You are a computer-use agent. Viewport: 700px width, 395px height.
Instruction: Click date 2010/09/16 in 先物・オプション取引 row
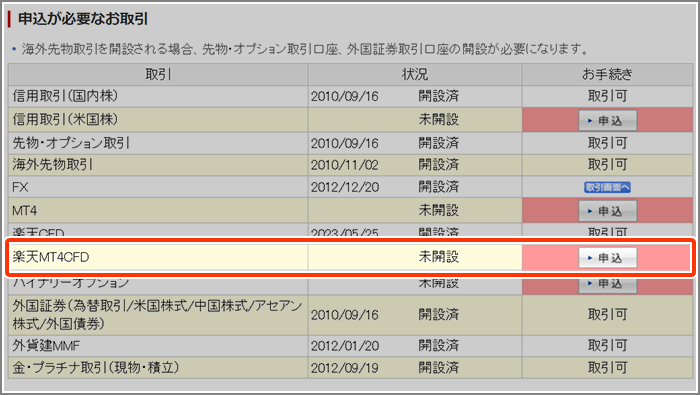[345, 143]
